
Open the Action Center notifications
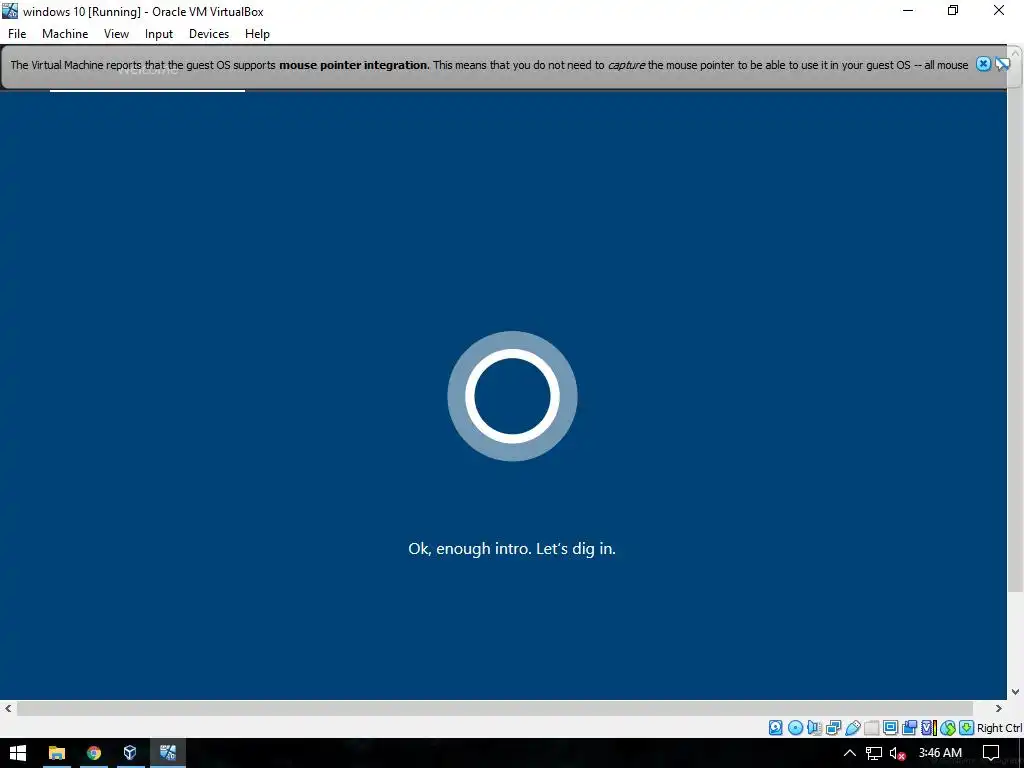point(991,753)
